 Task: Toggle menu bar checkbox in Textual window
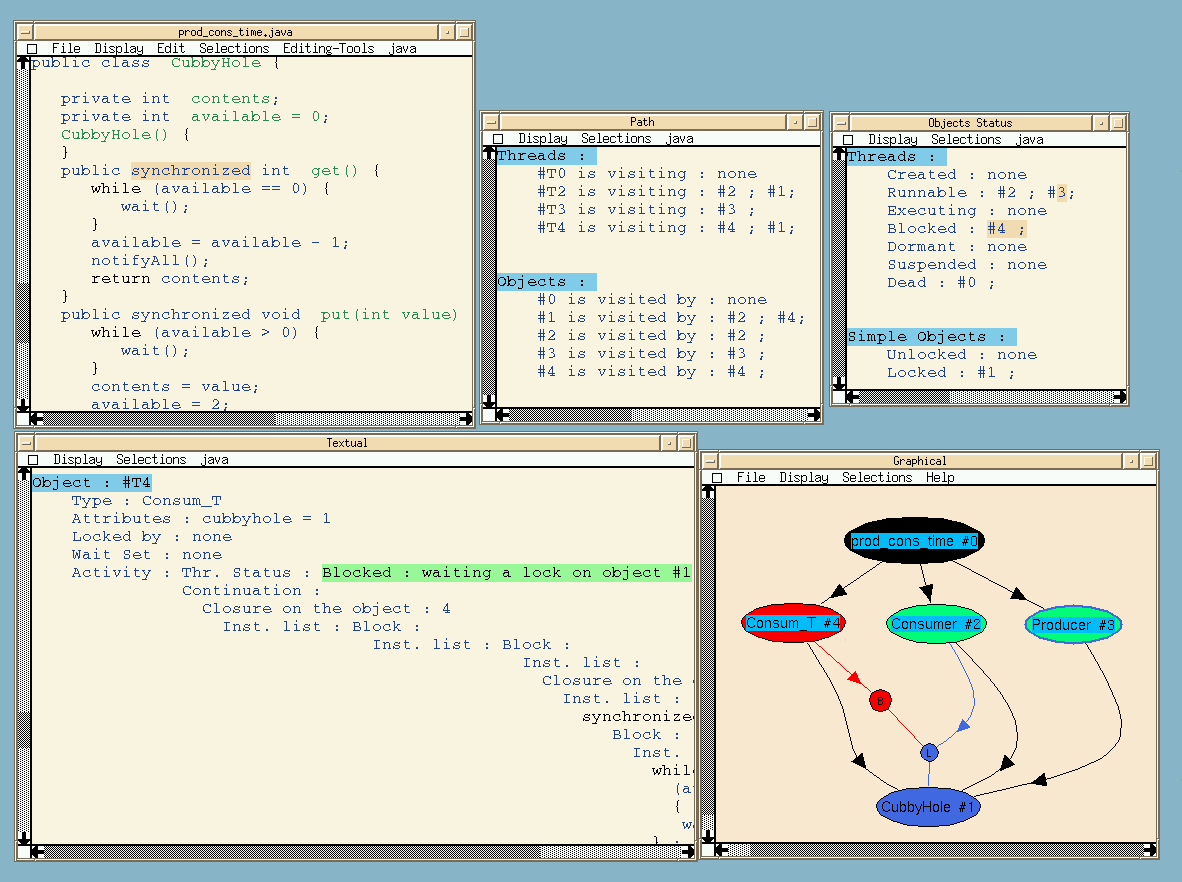coord(32,460)
